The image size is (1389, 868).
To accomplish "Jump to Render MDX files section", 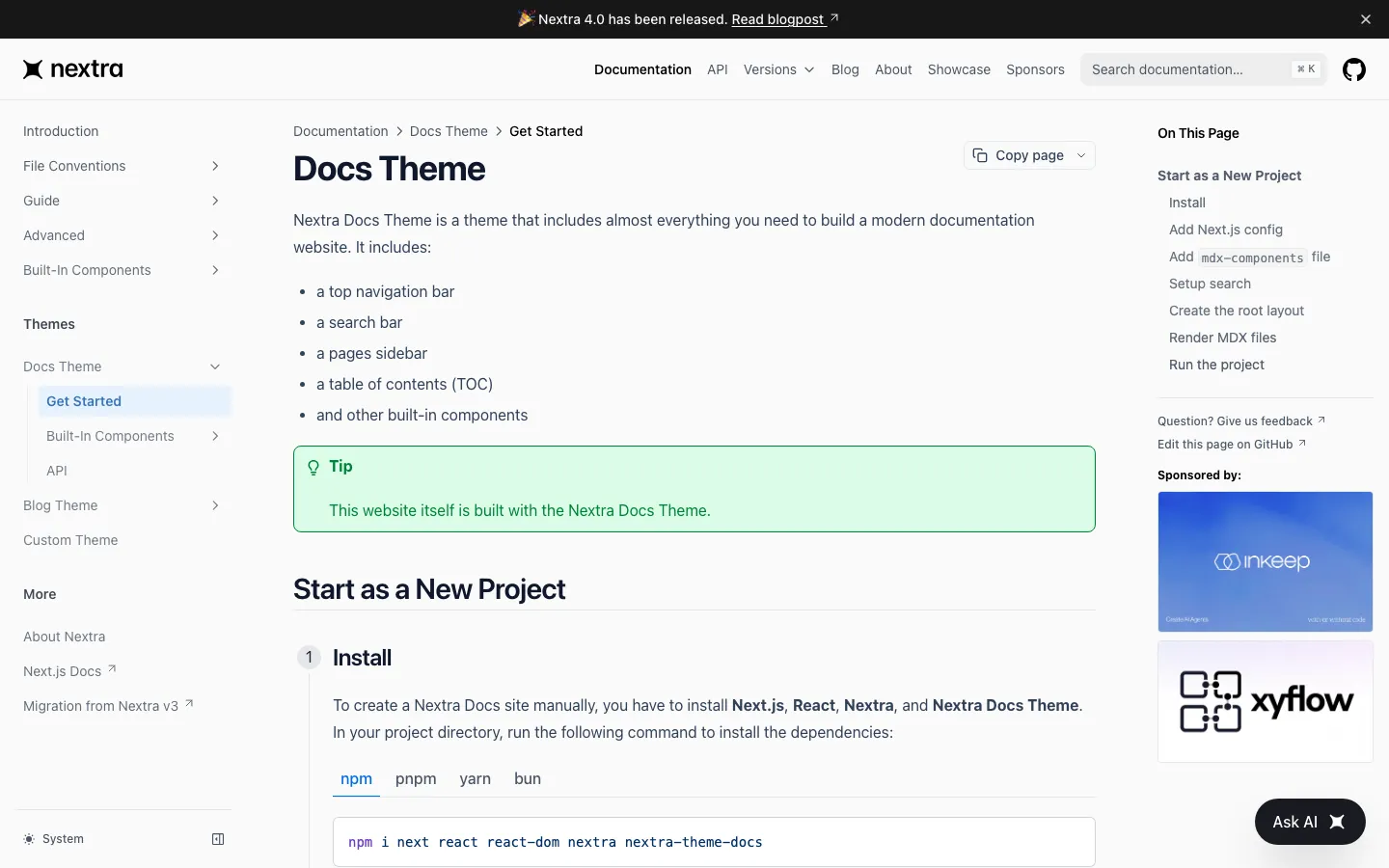I will tap(1222, 338).
